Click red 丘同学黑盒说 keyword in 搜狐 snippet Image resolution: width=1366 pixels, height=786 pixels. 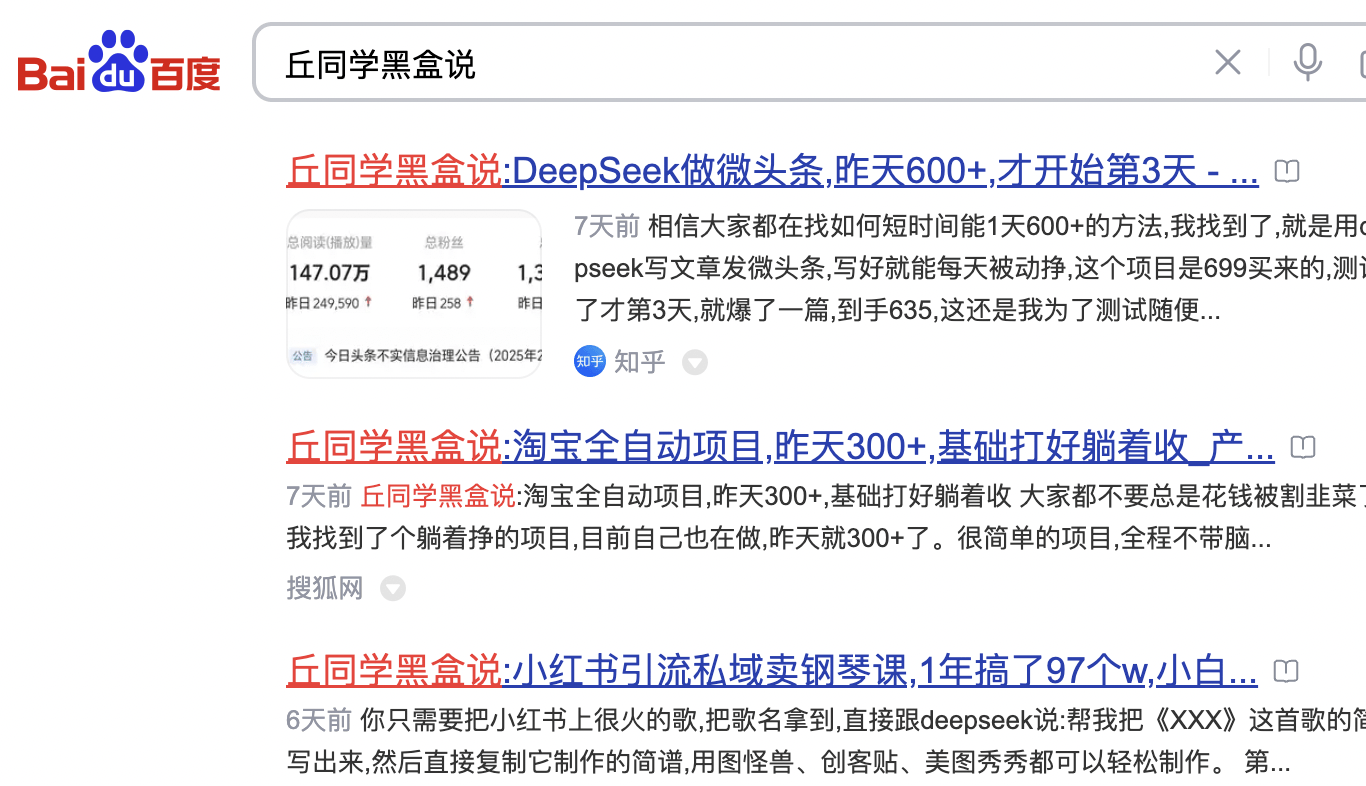[x=438, y=496]
